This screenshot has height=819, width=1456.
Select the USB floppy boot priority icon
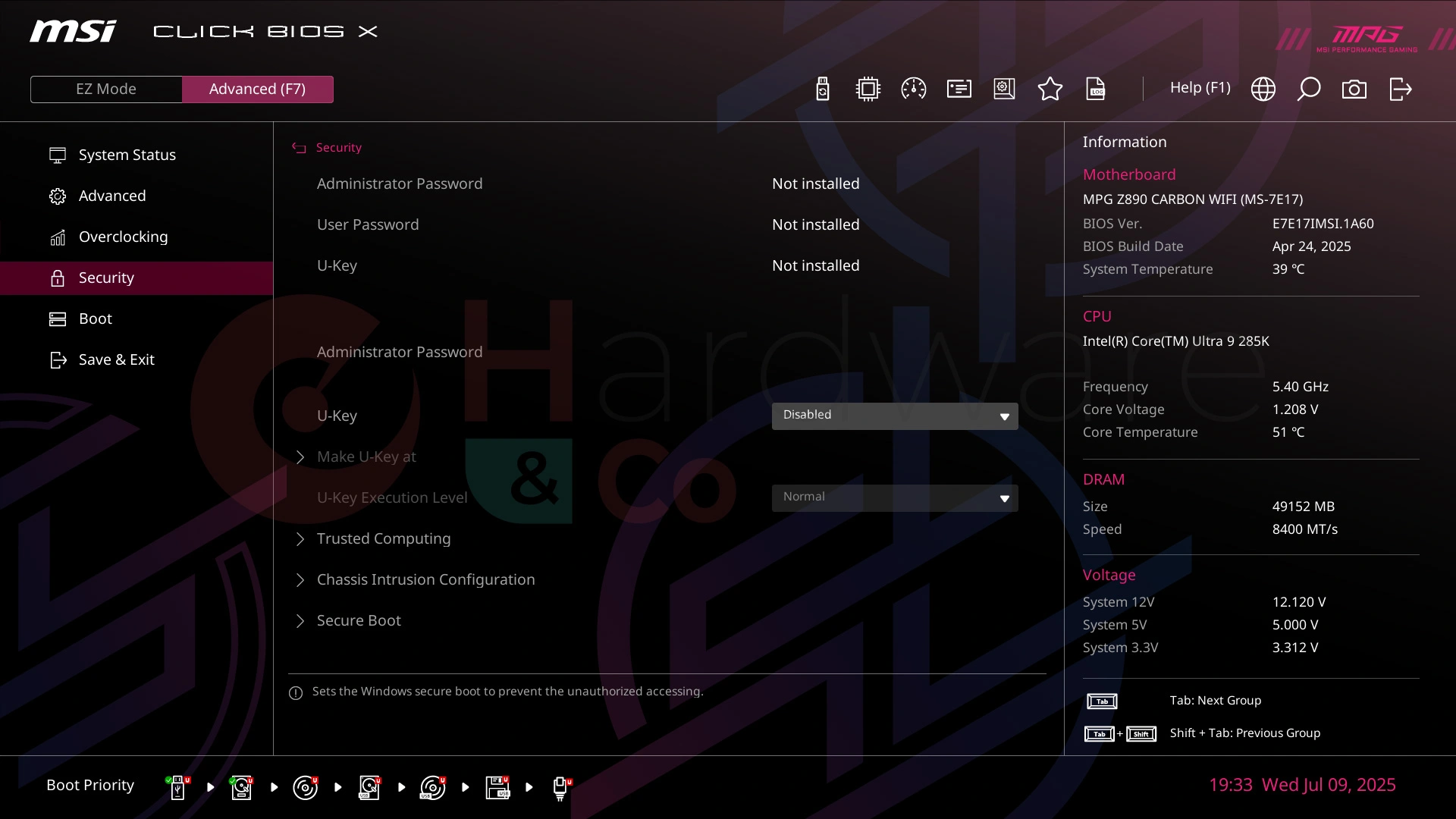tap(497, 787)
